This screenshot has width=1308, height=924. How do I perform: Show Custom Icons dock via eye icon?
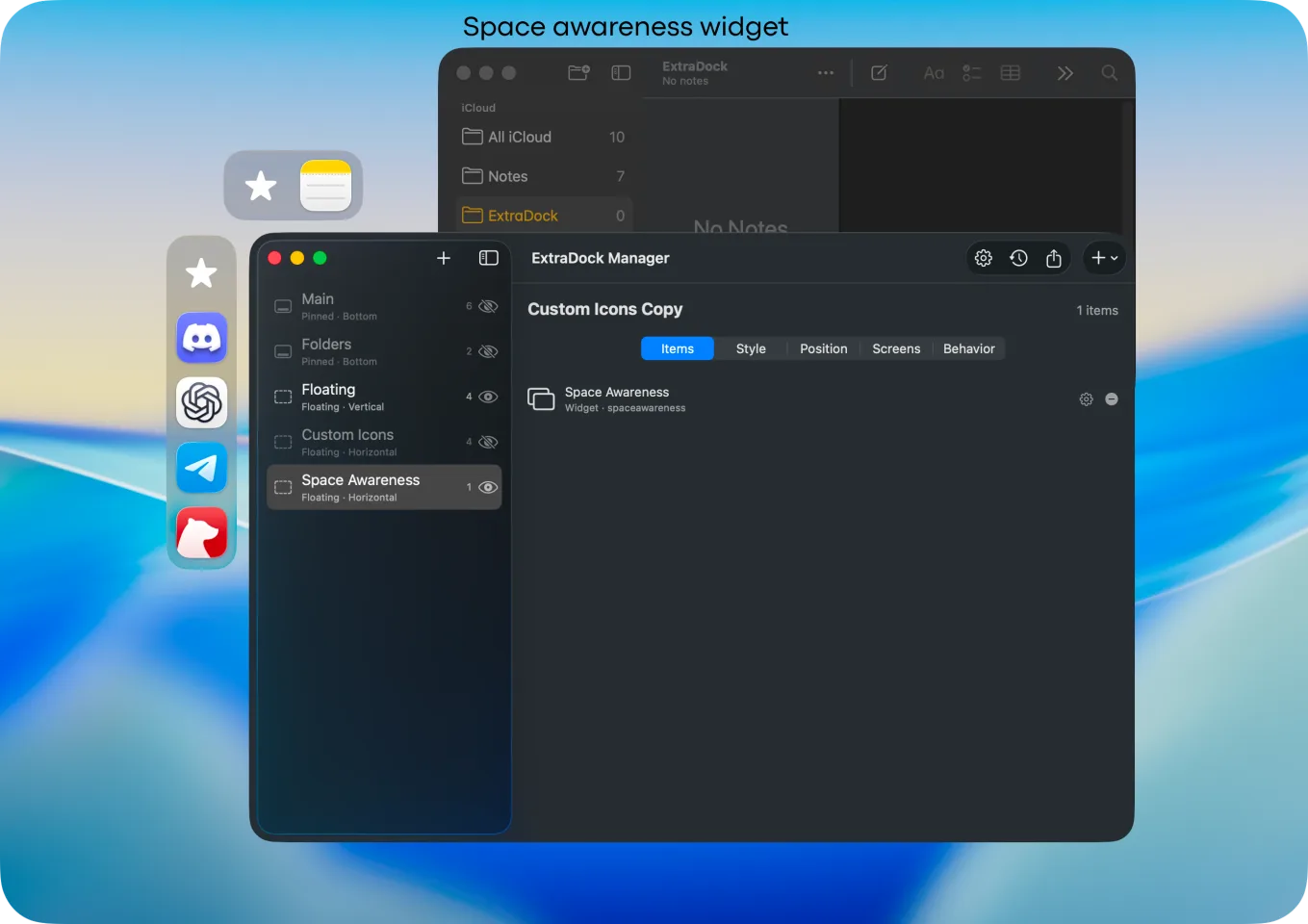pos(488,442)
